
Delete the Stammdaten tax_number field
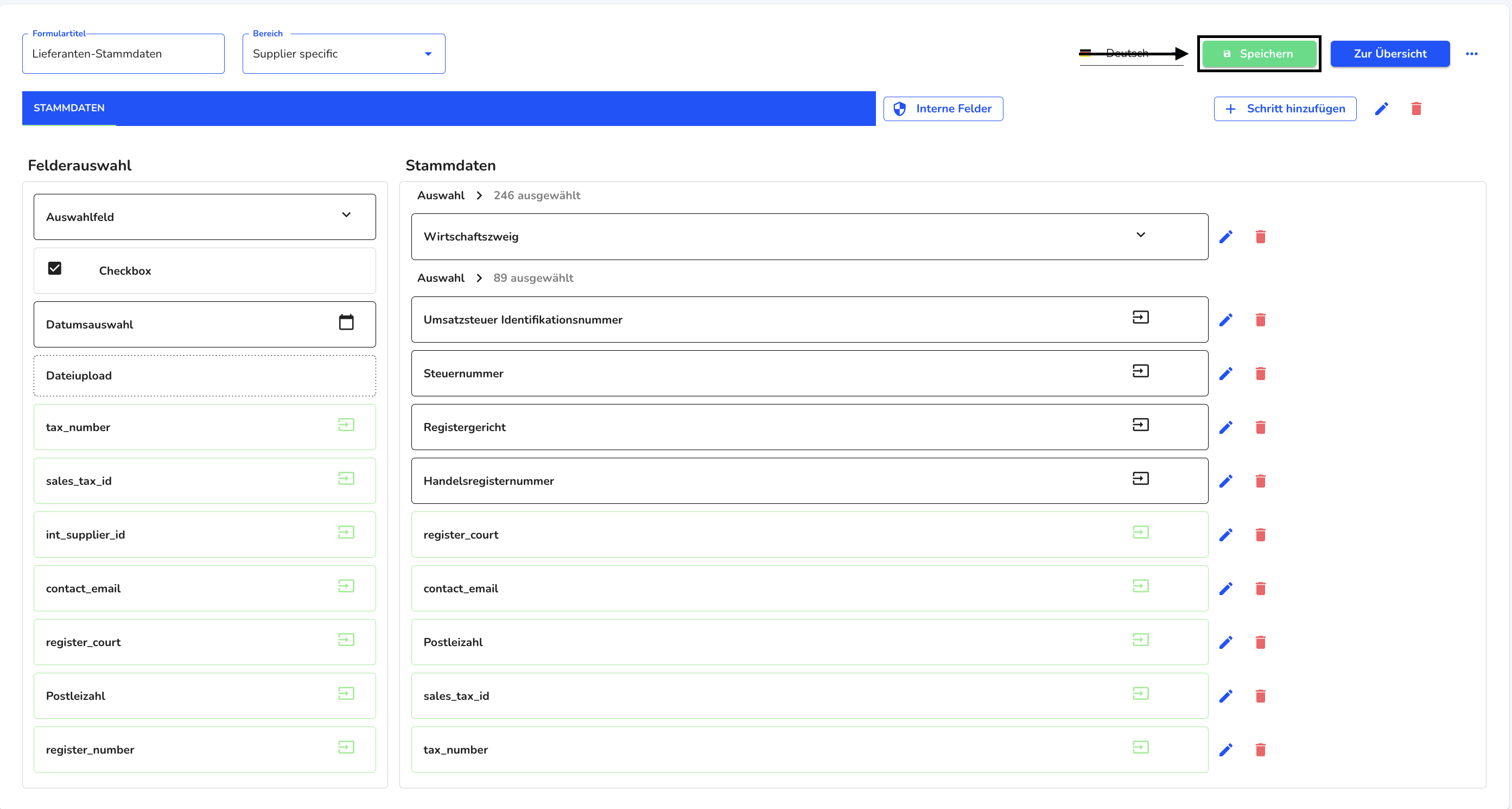[x=1260, y=750]
